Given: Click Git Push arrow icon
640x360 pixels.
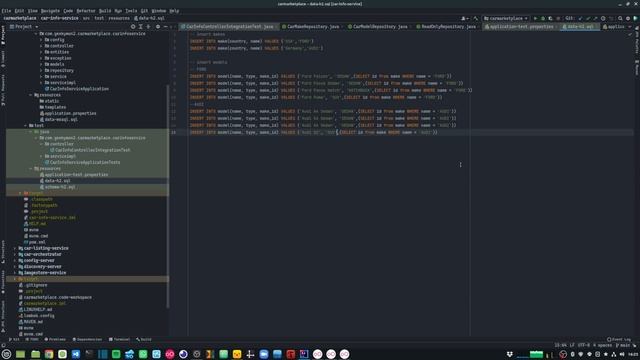Looking at the screenshot, I should 595,18.
